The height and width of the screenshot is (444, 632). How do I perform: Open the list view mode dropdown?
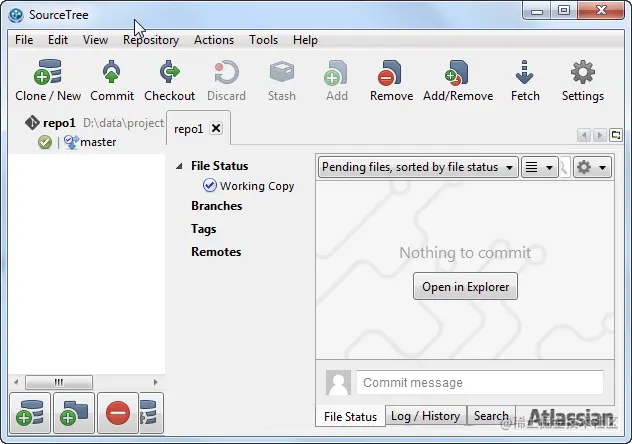pos(540,167)
